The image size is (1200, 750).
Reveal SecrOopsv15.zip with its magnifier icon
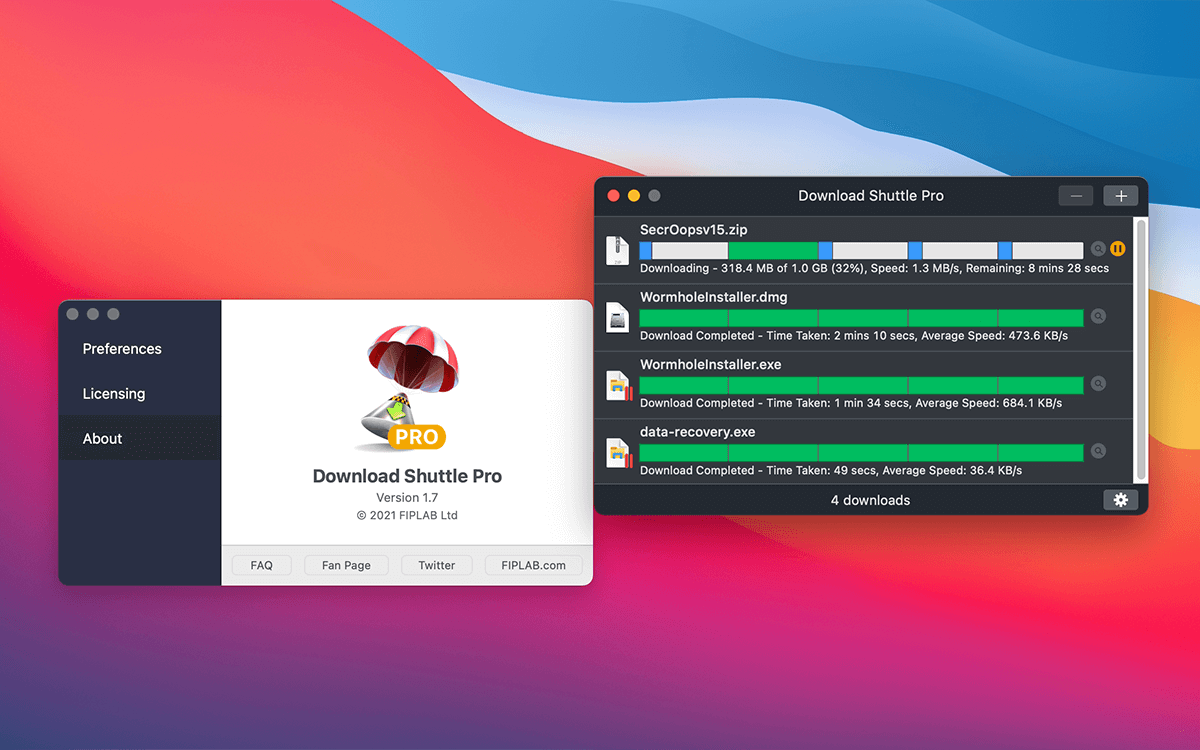1098,249
